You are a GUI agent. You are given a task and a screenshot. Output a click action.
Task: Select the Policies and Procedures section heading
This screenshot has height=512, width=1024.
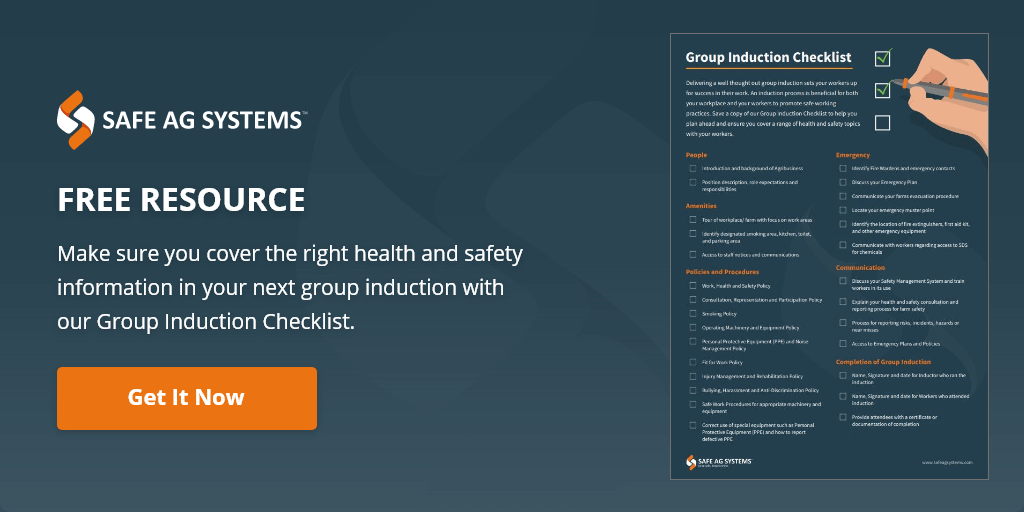[x=722, y=271]
